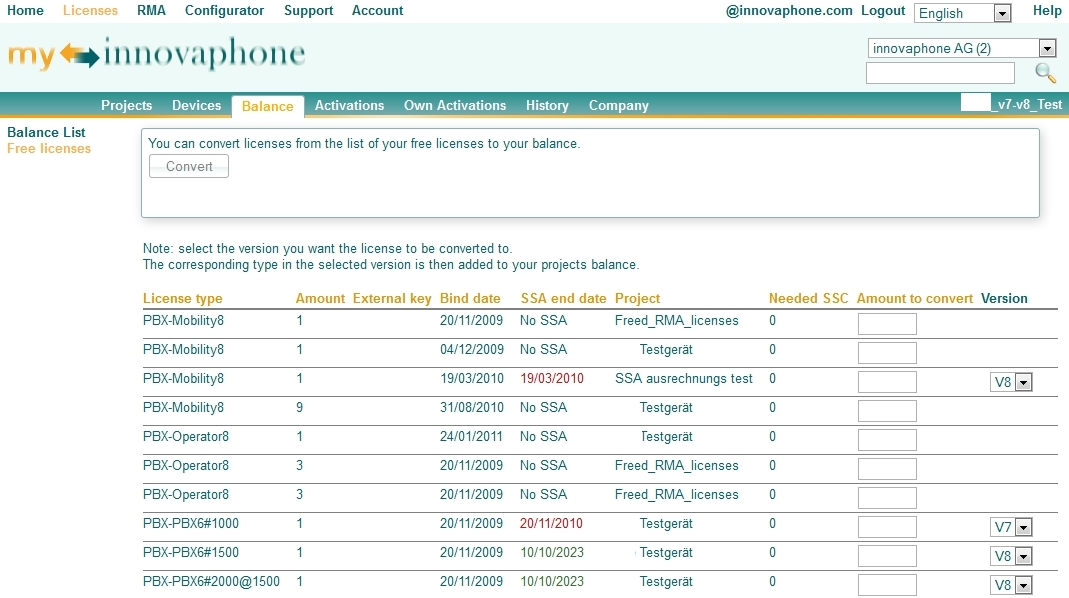Click the Needed SSC column header
Viewport: 1069px width, 598px height.
click(809, 299)
